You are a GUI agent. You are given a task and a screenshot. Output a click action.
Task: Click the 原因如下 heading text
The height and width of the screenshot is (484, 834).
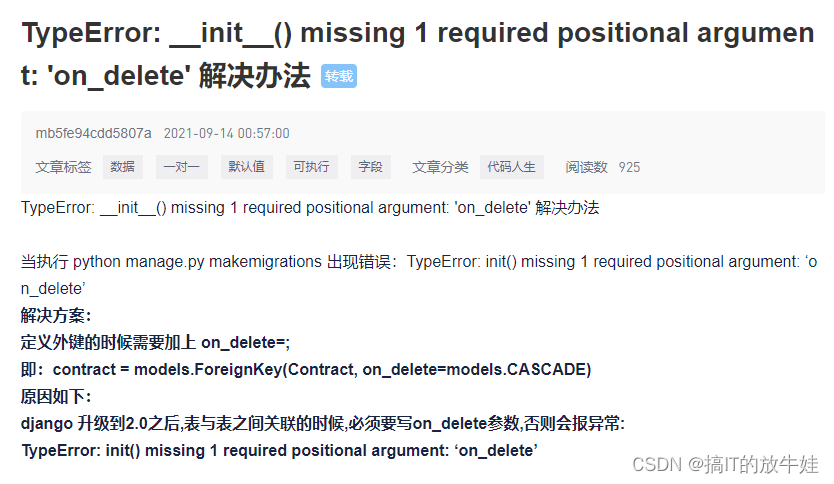56,396
